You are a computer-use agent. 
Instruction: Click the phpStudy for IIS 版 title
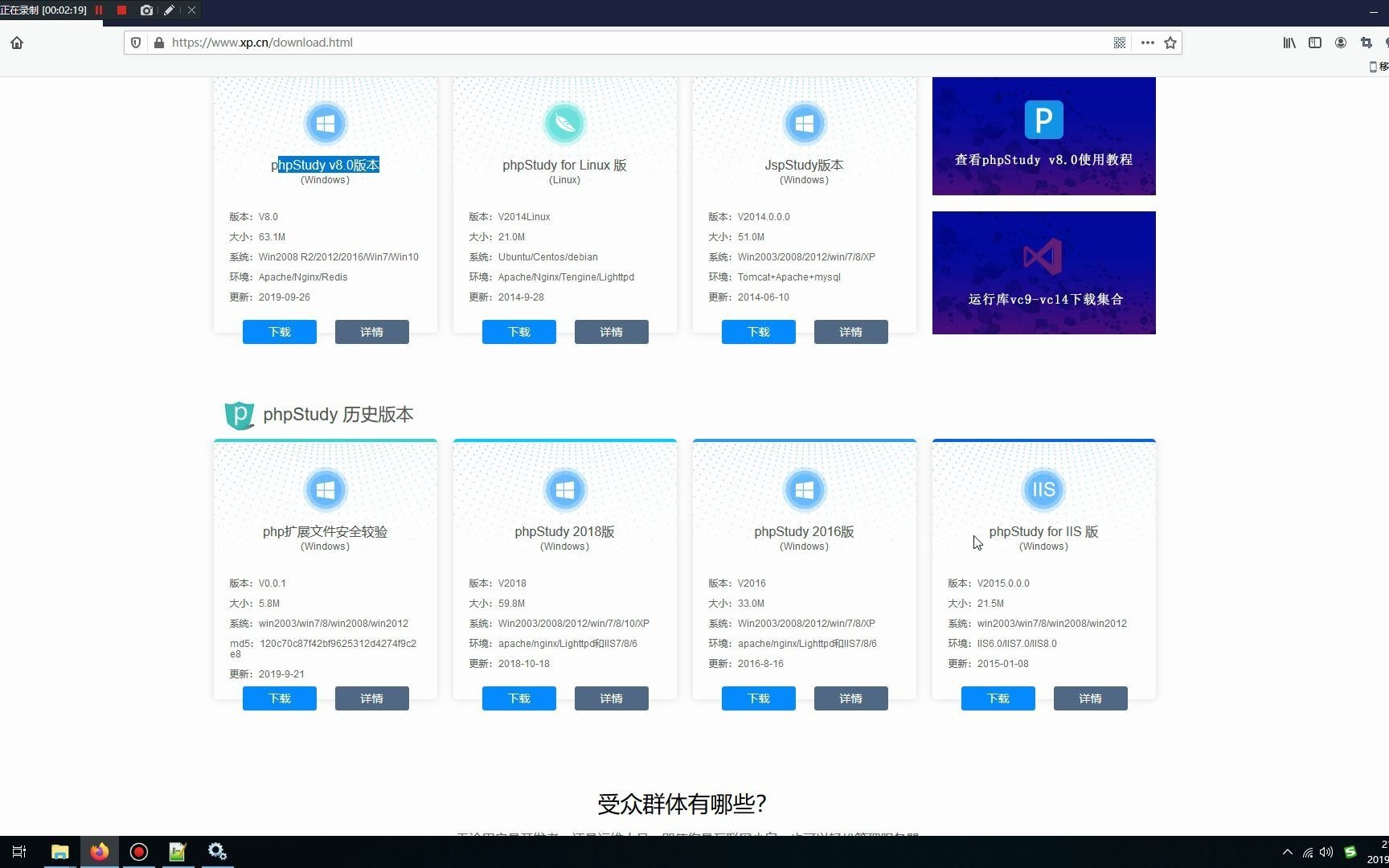1044,531
